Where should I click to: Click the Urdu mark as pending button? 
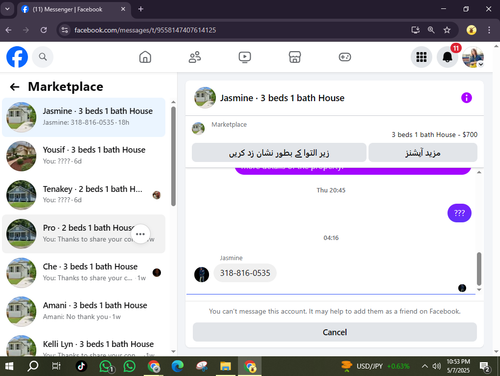point(279,153)
